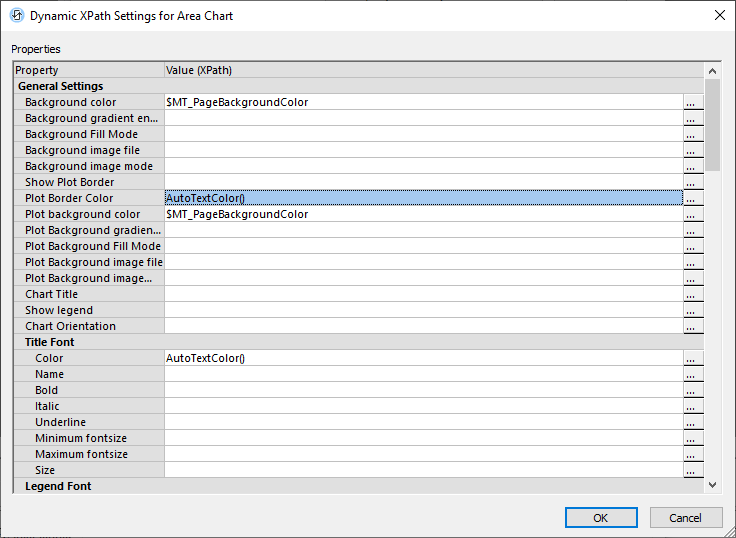Click the Italic property value cell

point(422,406)
